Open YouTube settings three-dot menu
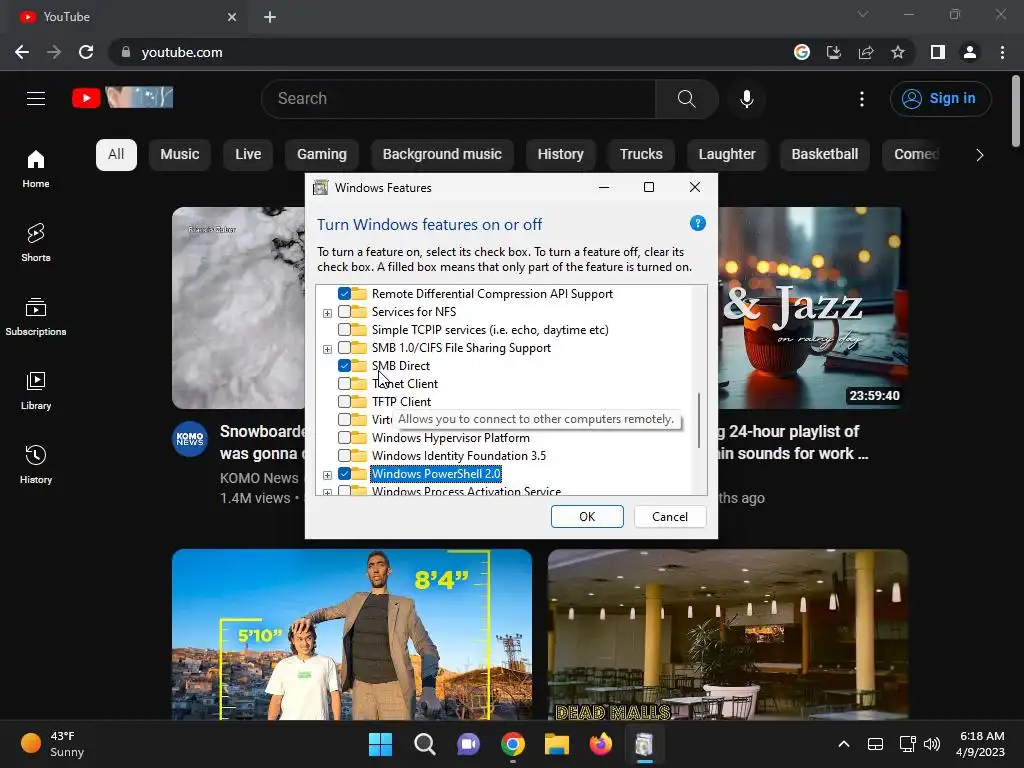Screen dimensions: 1024x768 (862, 99)
